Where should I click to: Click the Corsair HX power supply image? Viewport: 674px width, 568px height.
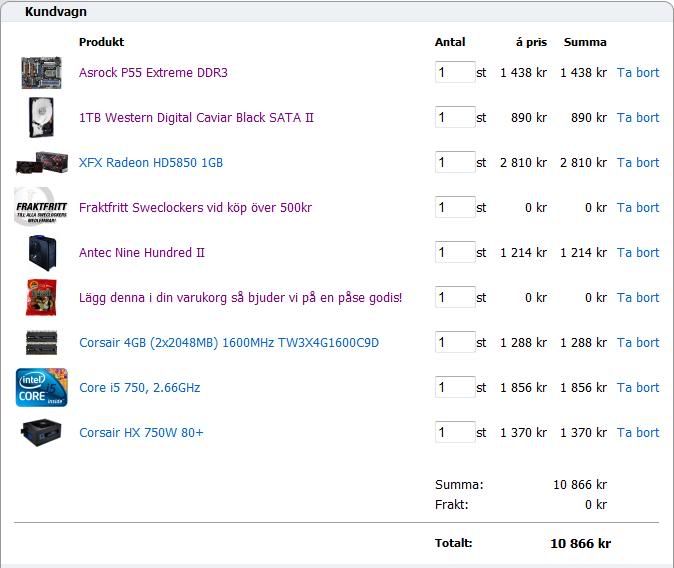[x=41, y=433]
